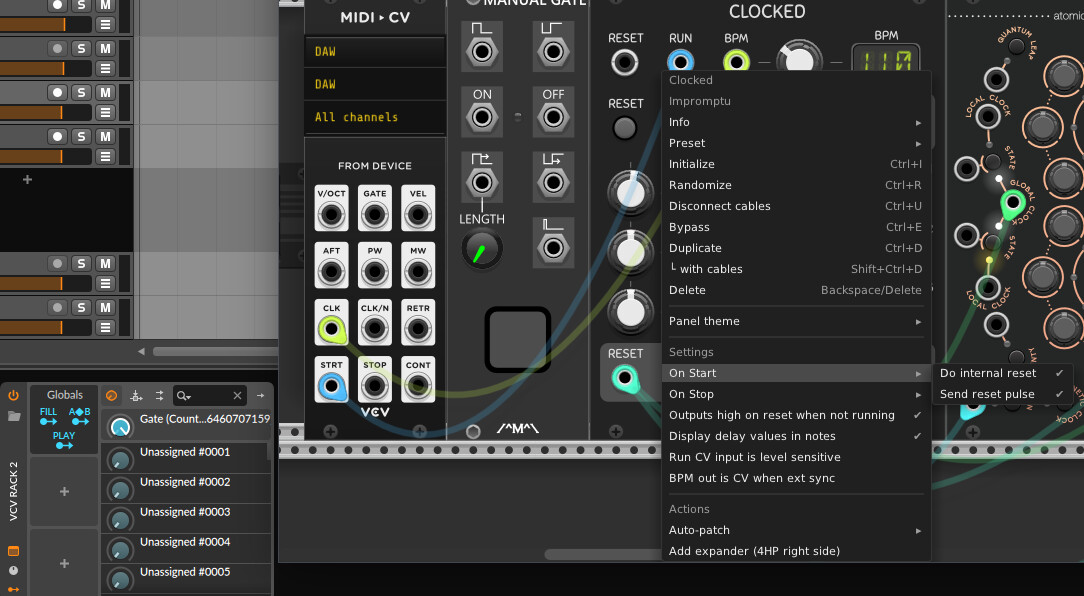Choose Duplicate from the module menu

click(796, 248)
